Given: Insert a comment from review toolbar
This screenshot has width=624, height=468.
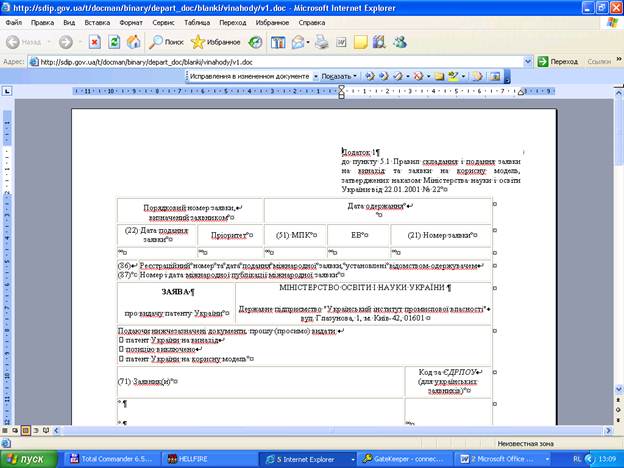Looking at the screenshot, I should (x=439, y=76).
